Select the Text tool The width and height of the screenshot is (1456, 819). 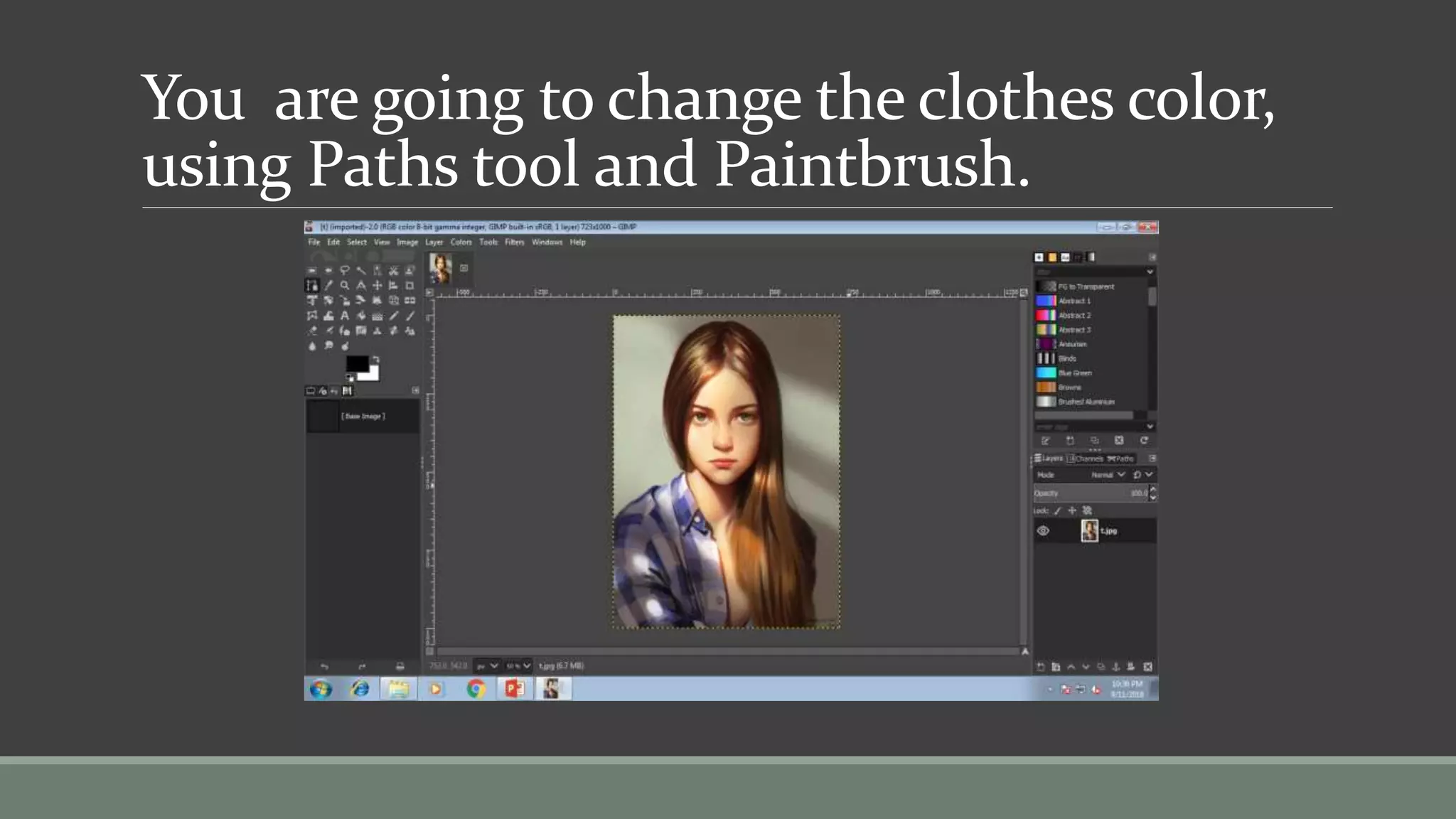345,316
